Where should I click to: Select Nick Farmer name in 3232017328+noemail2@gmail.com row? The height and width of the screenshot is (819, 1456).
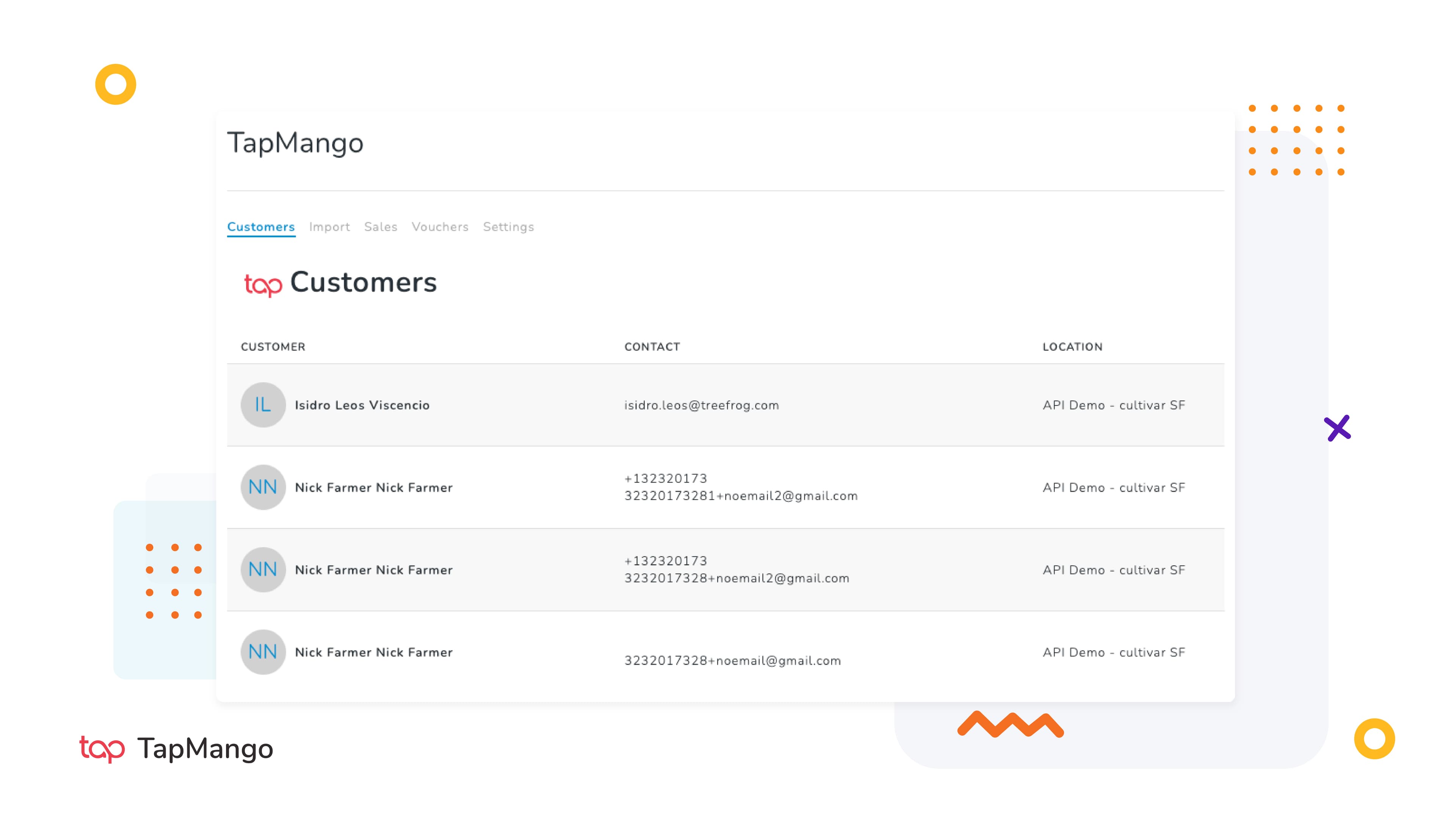[373, 570]
